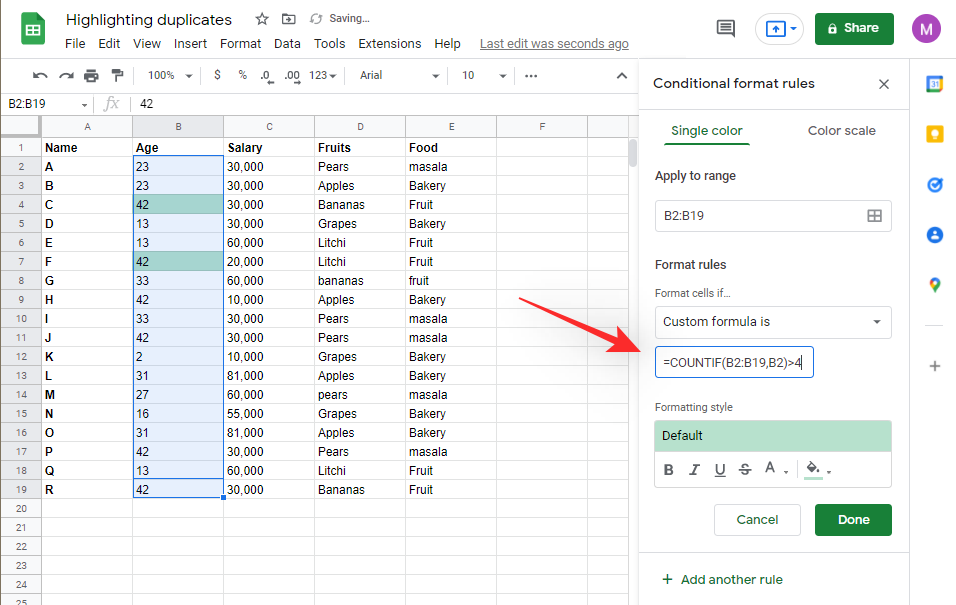Toggle Underline formatting style

(x=720, y=469)
